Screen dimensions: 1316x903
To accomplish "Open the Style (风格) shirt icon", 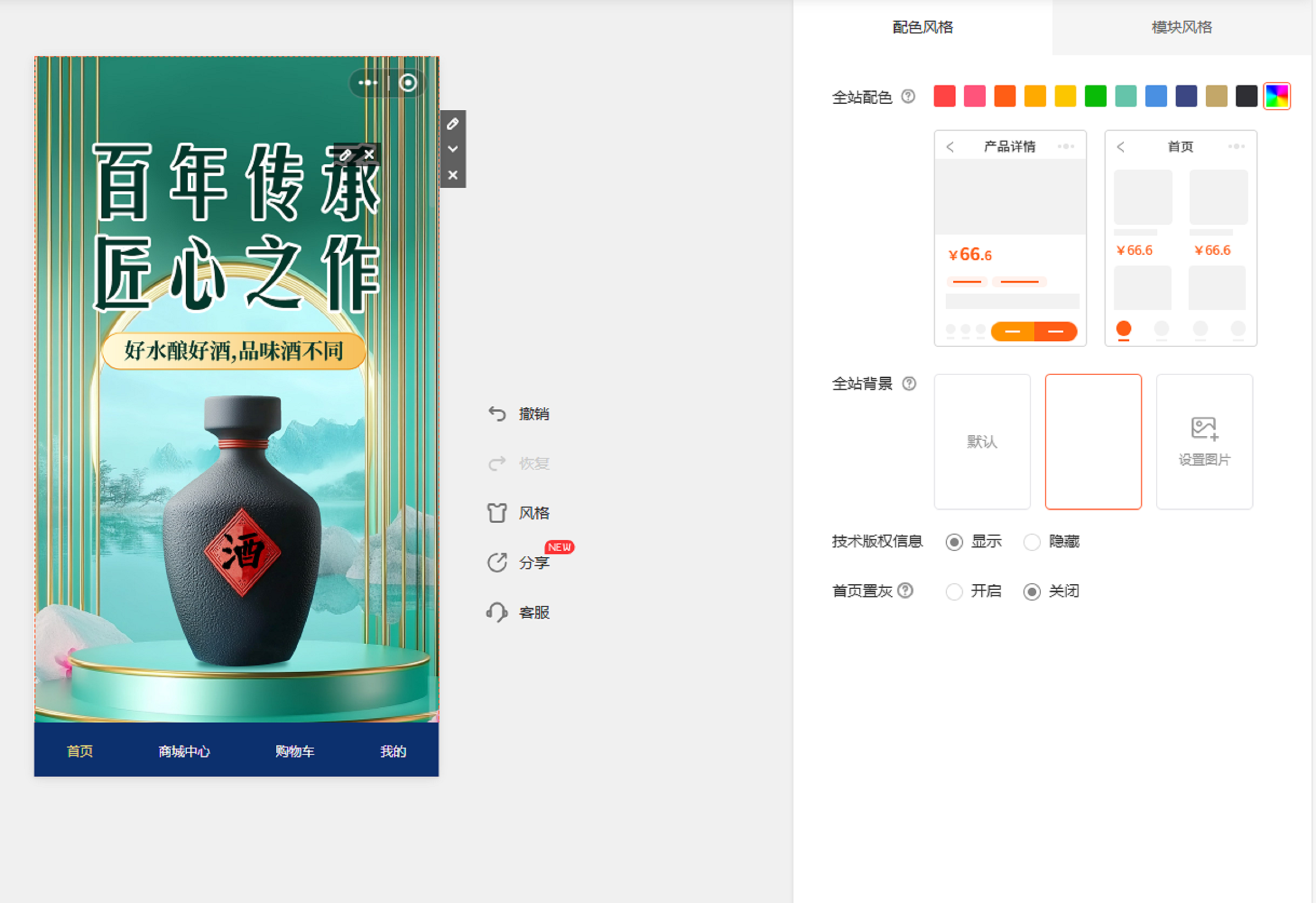I will [x=497, y=513].
